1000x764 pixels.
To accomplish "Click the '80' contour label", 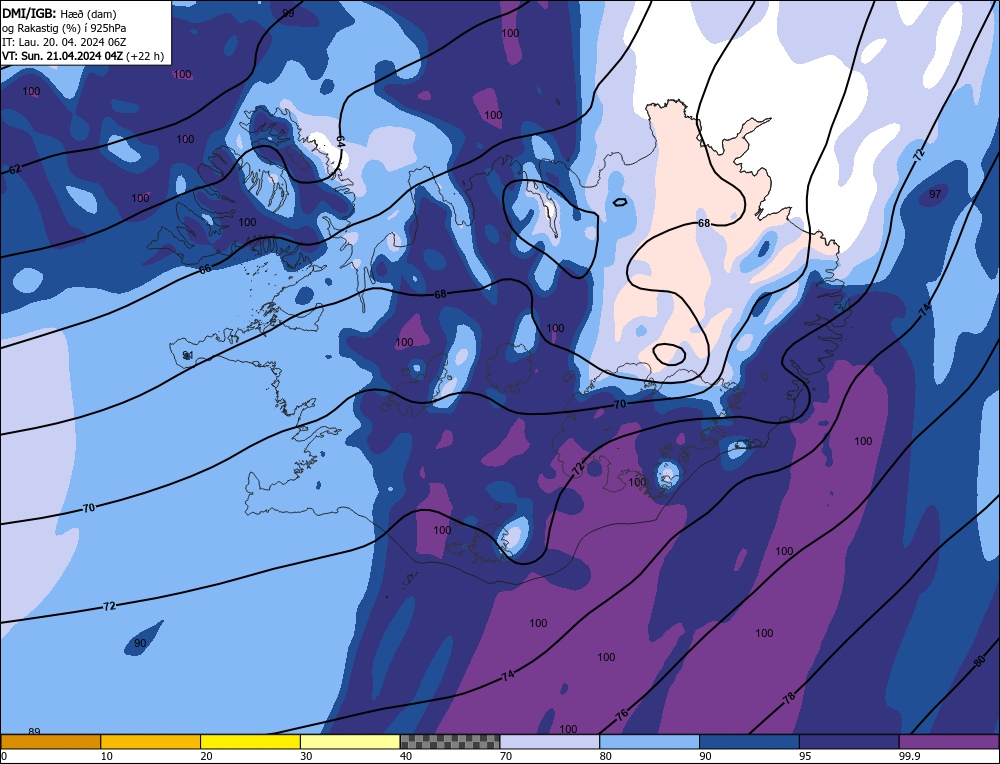I will click(x=980, y=661).
